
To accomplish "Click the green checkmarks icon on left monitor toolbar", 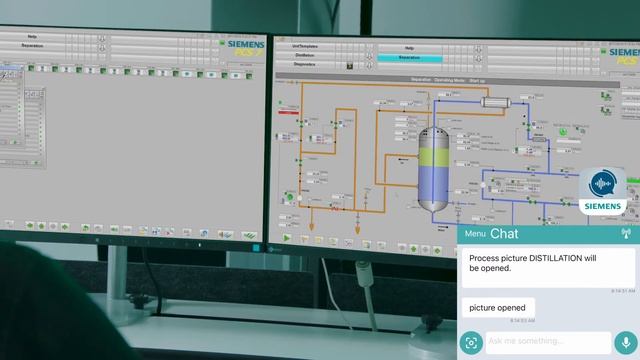I will [x=249, y=235].
